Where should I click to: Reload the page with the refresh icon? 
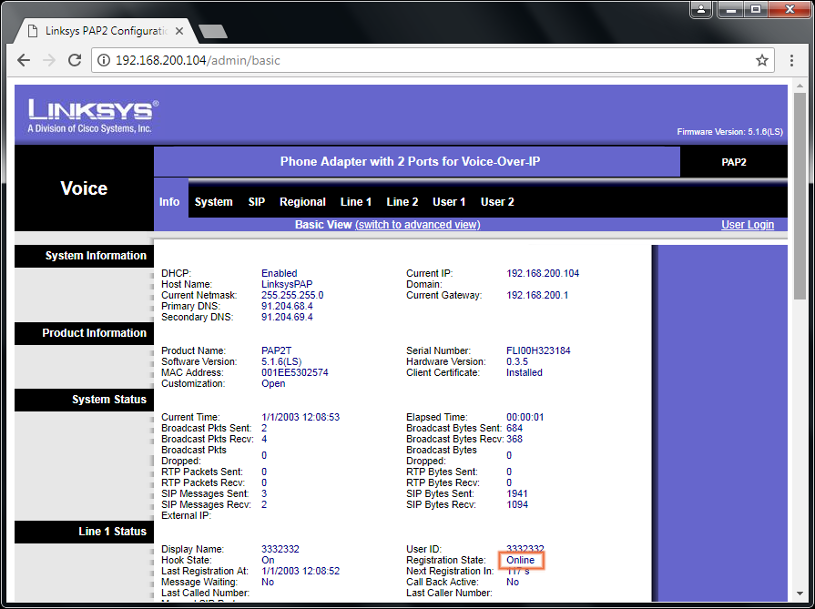click(x=75, y=60)
